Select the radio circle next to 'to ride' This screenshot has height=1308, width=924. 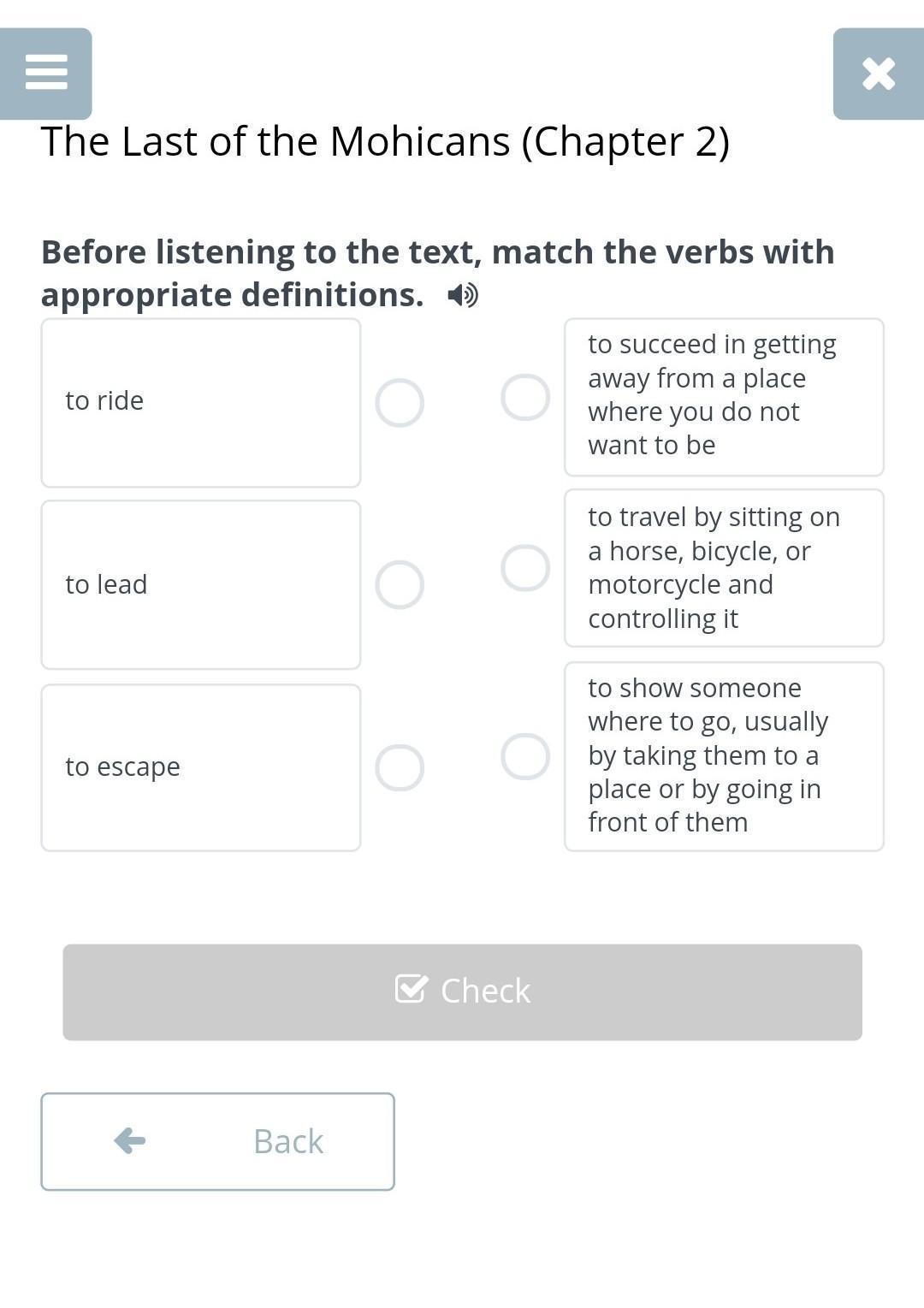click(400, 403)
